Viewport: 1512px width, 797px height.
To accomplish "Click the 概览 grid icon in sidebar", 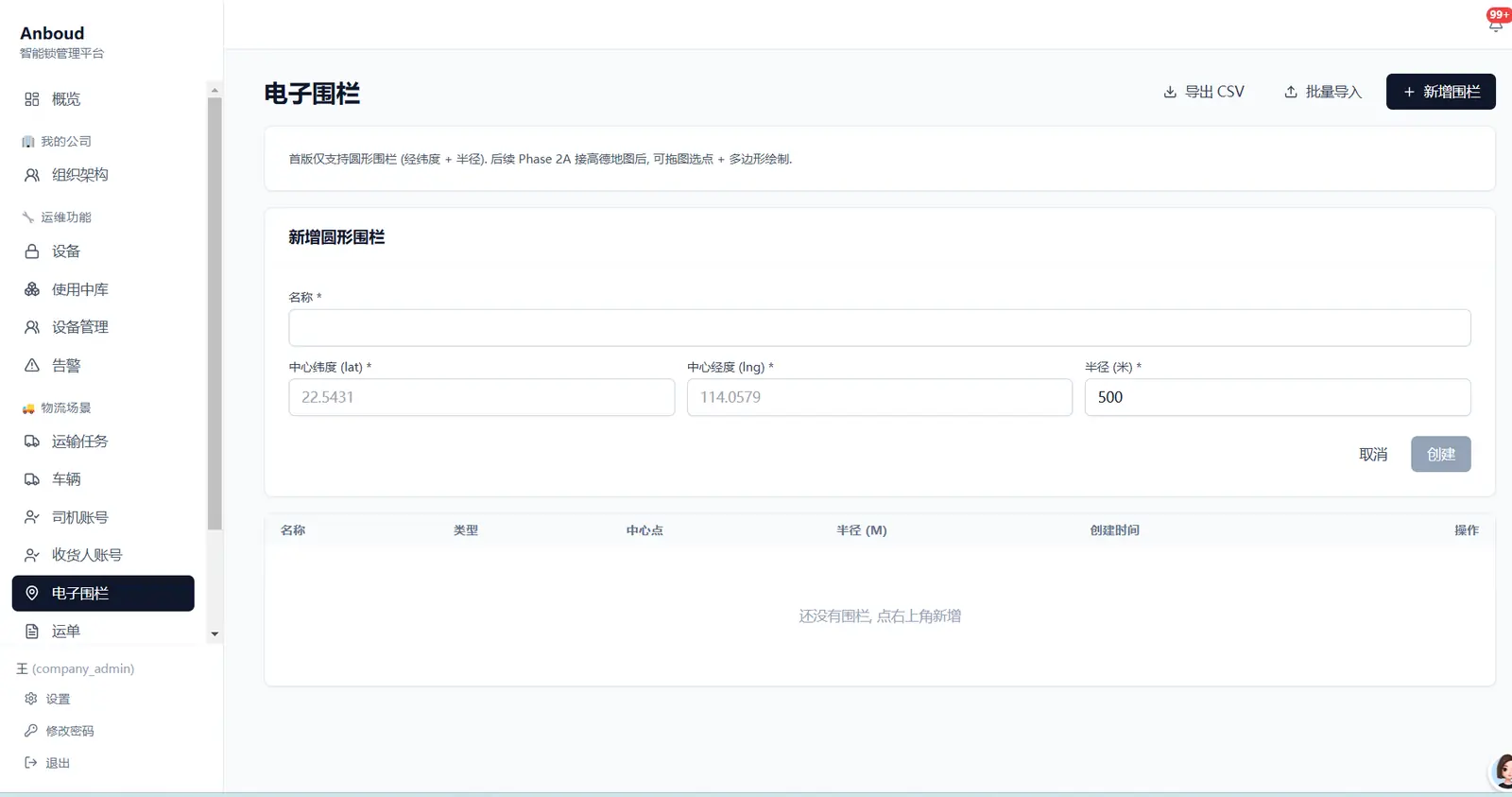I will 32,99.
